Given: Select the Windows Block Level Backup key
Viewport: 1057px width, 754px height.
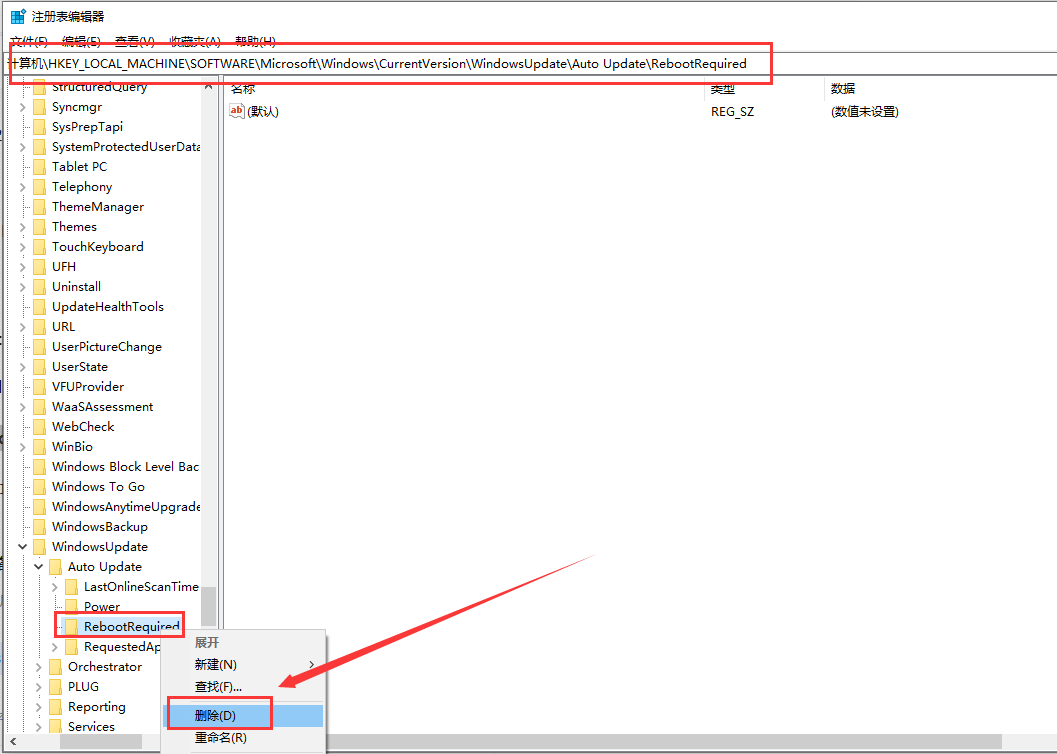Looking at the screenshot, I should (125, 466).
